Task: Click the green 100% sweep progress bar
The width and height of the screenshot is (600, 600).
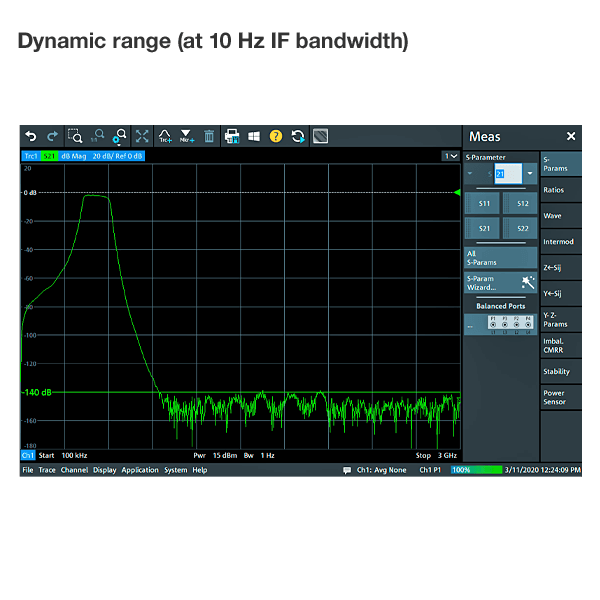Action: coord(476,470)
